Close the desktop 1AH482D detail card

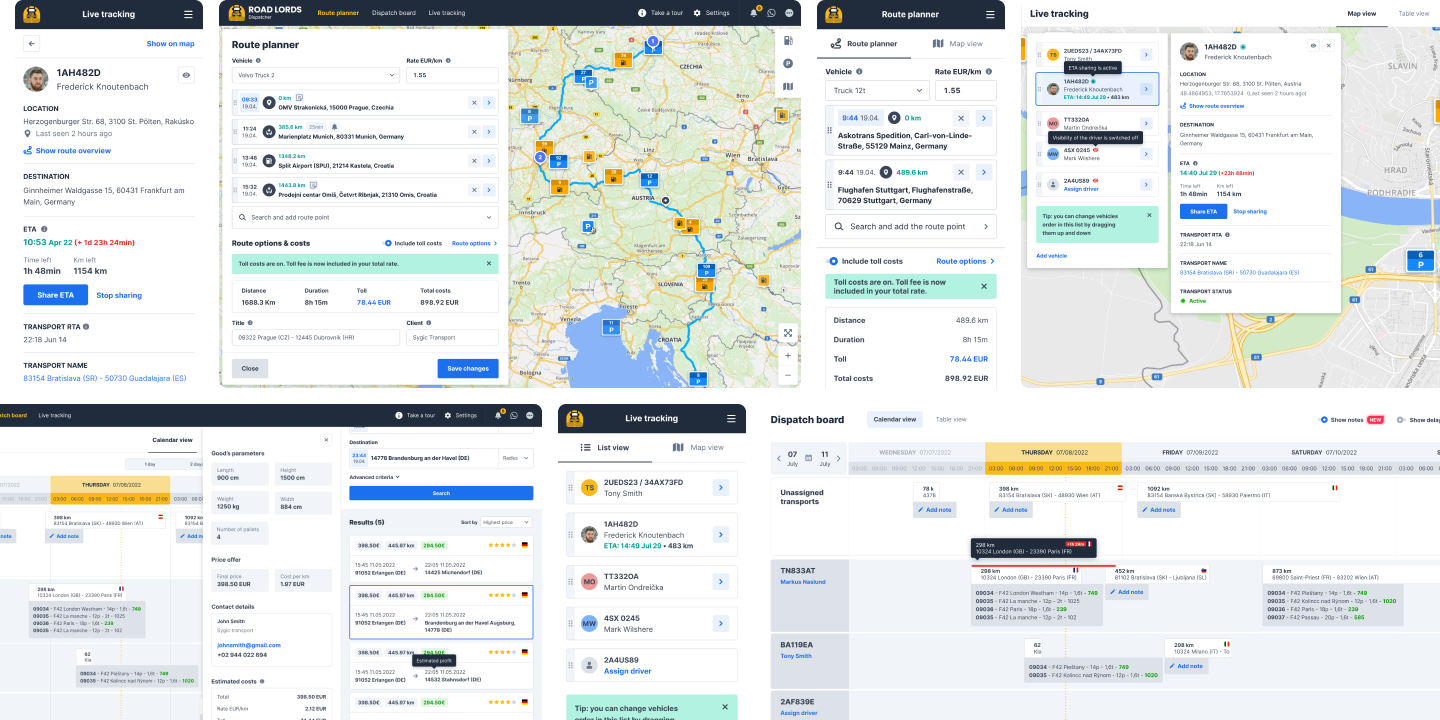[1328, 46]
